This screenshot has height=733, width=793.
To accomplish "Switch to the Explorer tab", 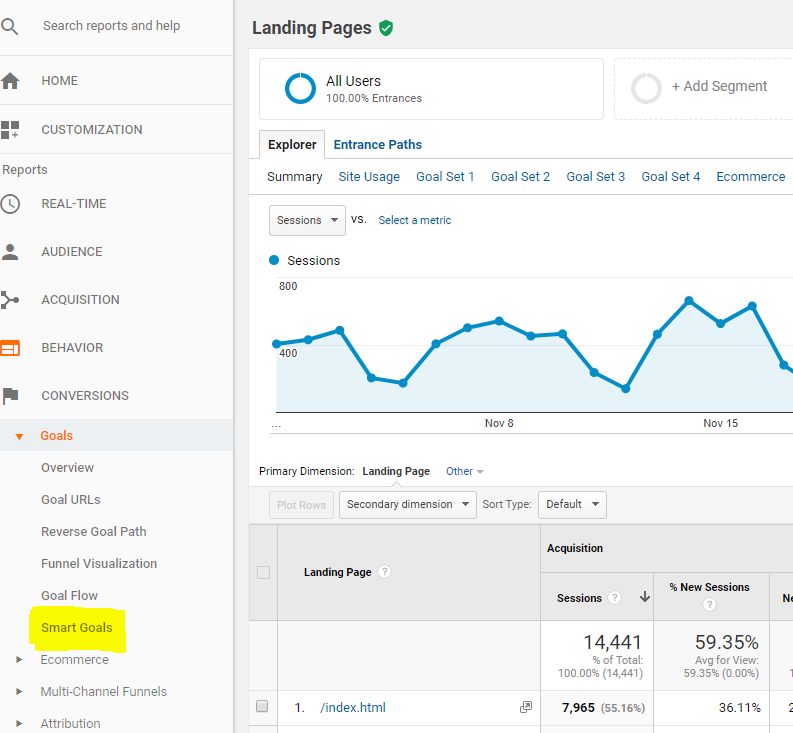I will [x=292, y=145].
